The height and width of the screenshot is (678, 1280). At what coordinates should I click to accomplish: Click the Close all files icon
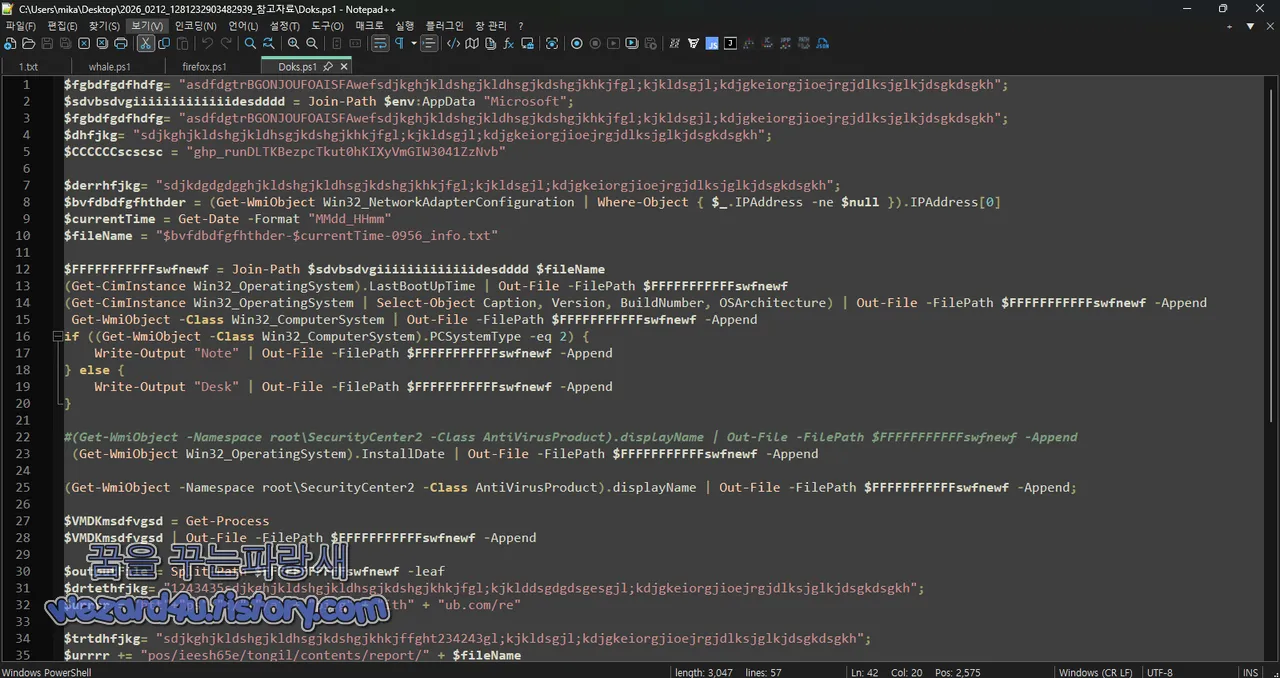(102, 44)
